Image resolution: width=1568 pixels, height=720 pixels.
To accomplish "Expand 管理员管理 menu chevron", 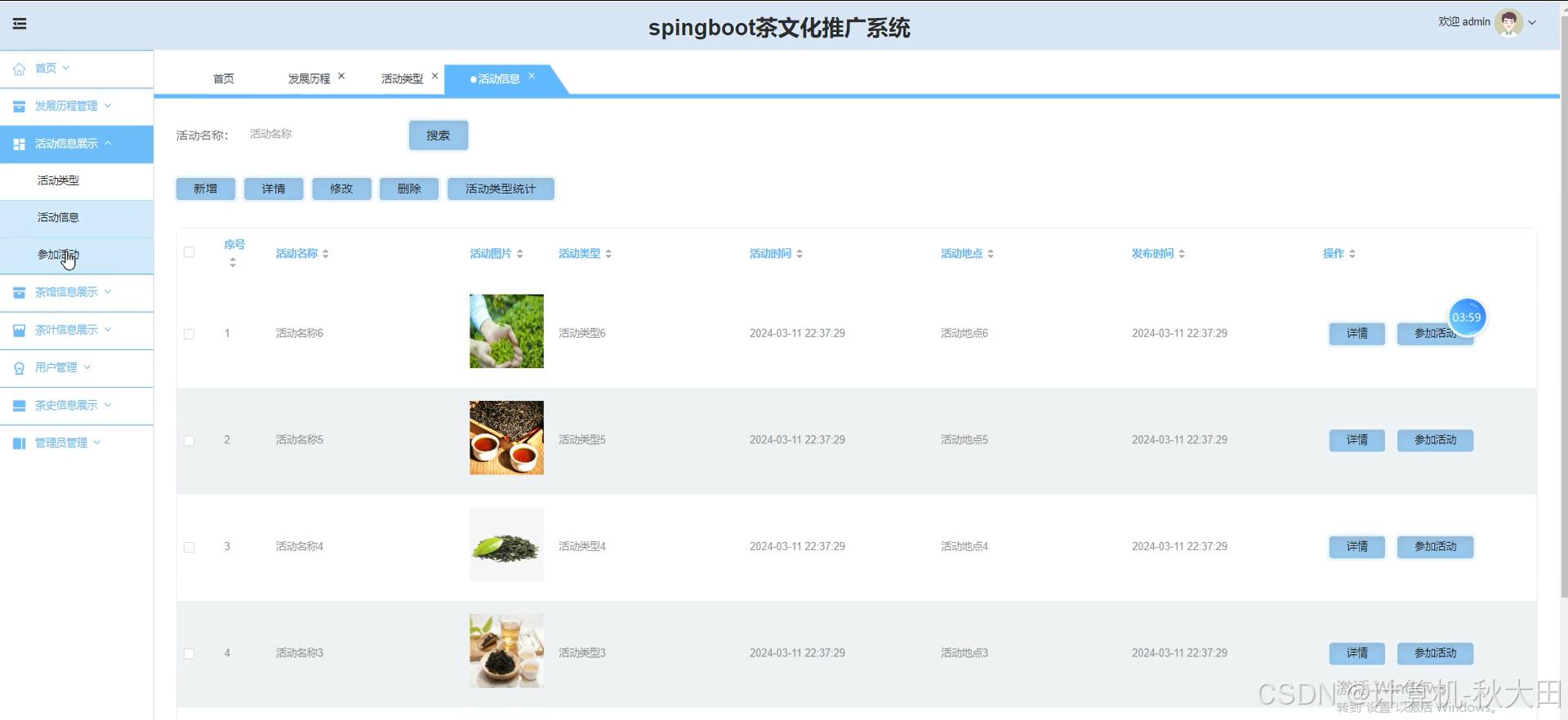I will coord(97,442).
